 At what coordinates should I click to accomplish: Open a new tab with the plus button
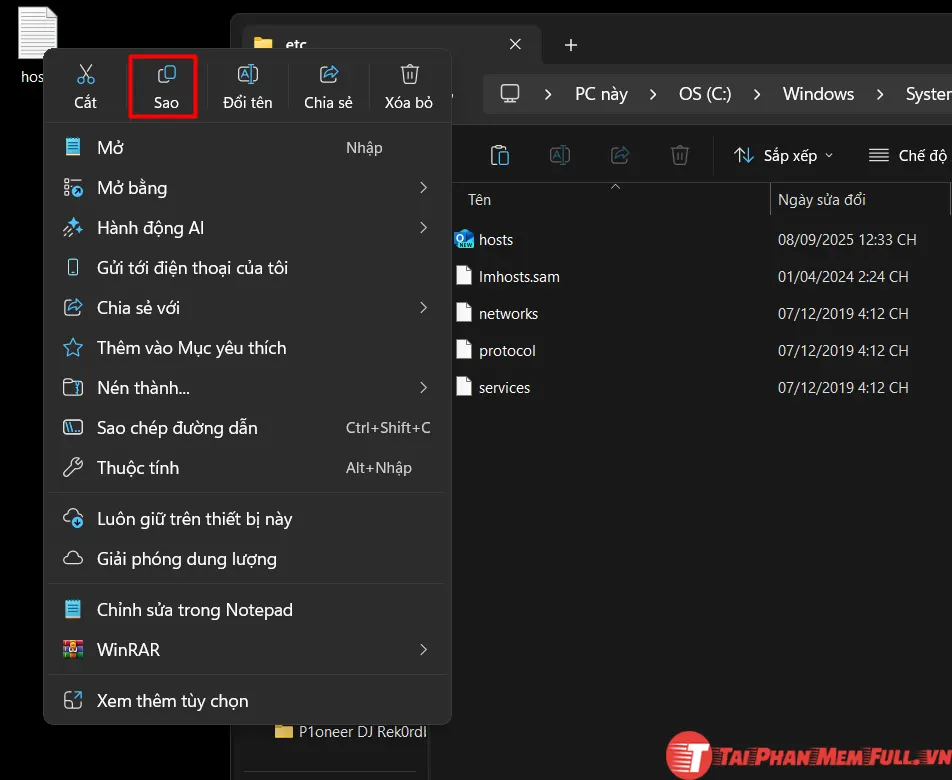coord(570,45)
